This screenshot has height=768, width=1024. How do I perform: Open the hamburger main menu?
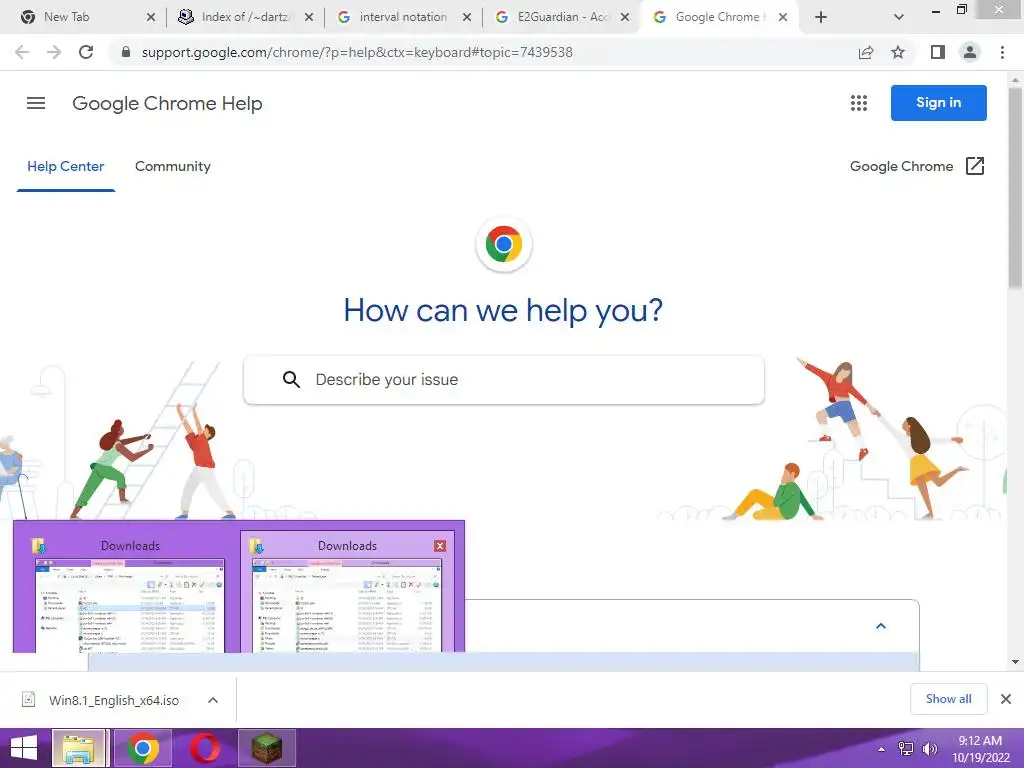coord(36,103)
